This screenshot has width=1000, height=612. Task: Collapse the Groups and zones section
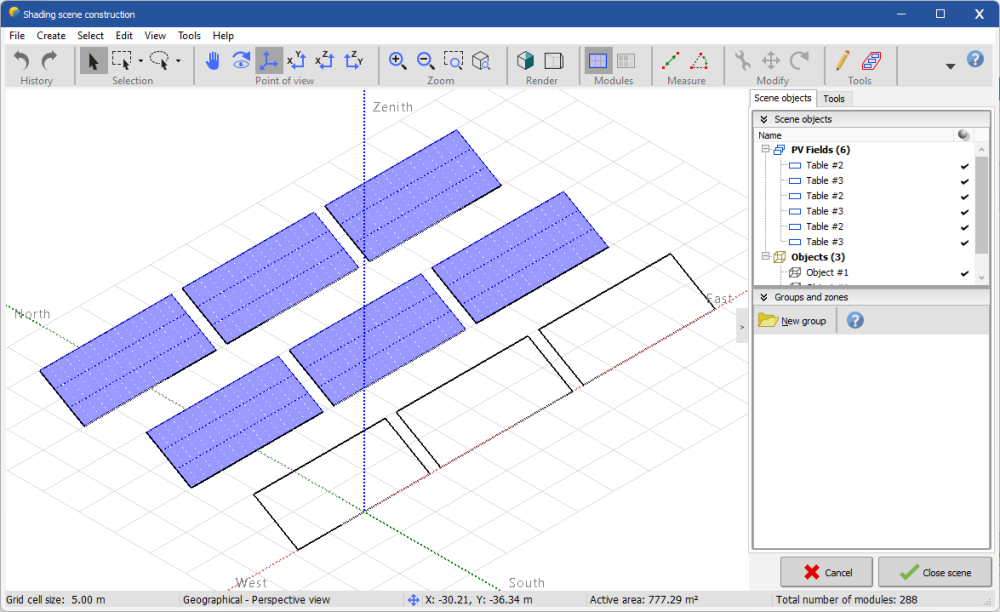coord(764,297)
